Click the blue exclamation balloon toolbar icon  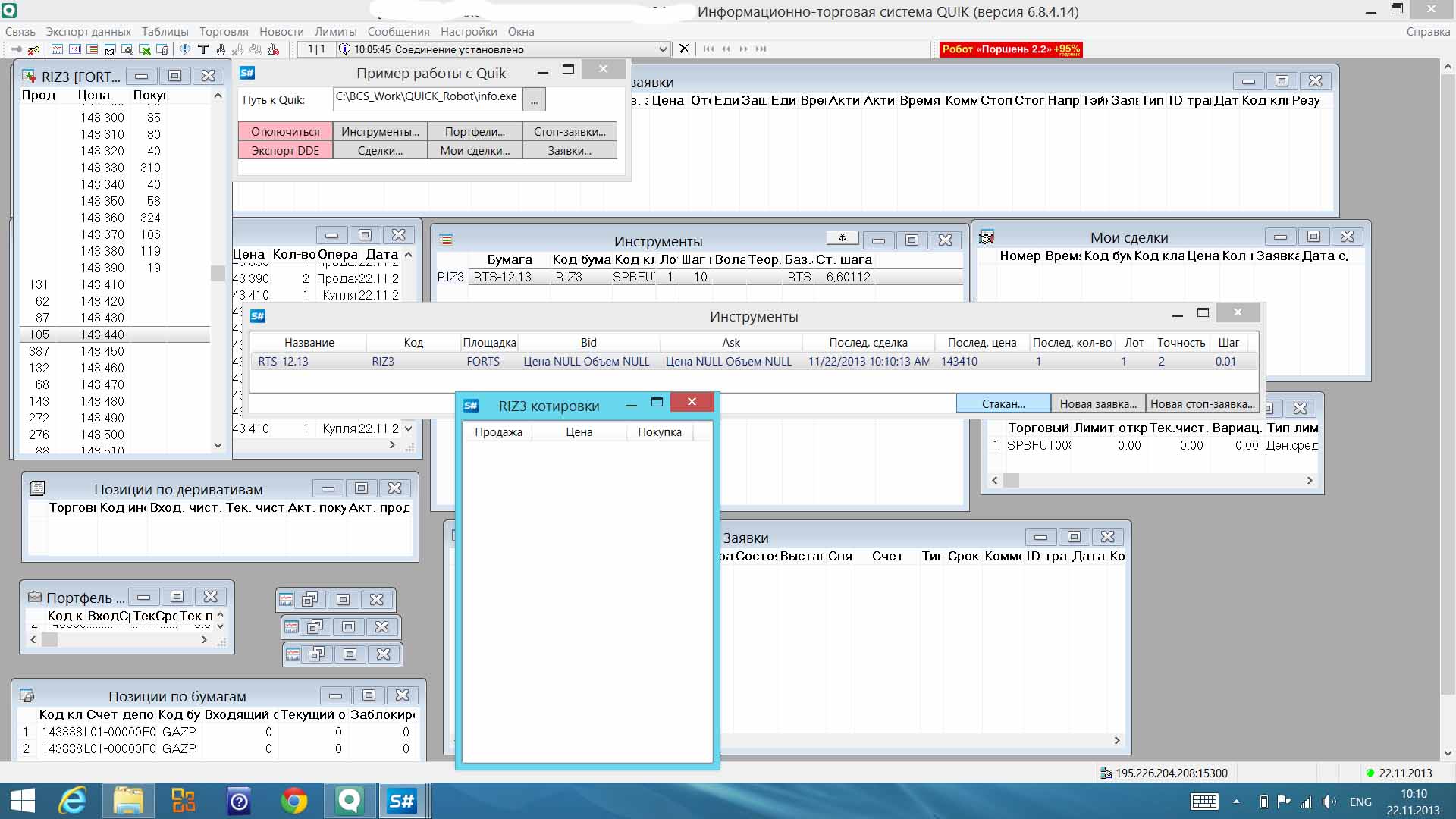click(184, 49)
